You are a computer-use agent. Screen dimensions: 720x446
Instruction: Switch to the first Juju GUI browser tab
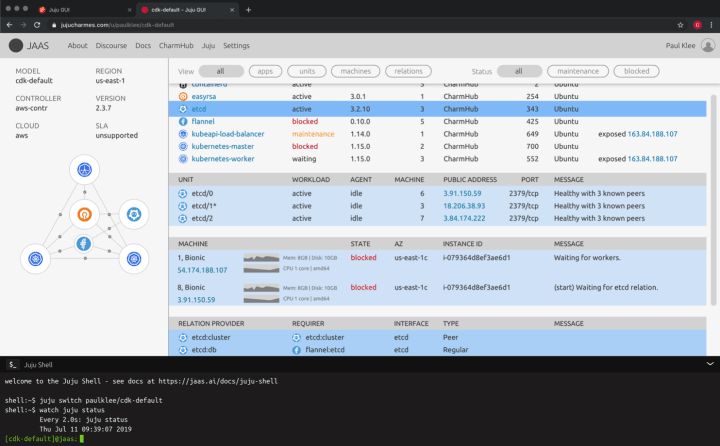pos(84,10)
